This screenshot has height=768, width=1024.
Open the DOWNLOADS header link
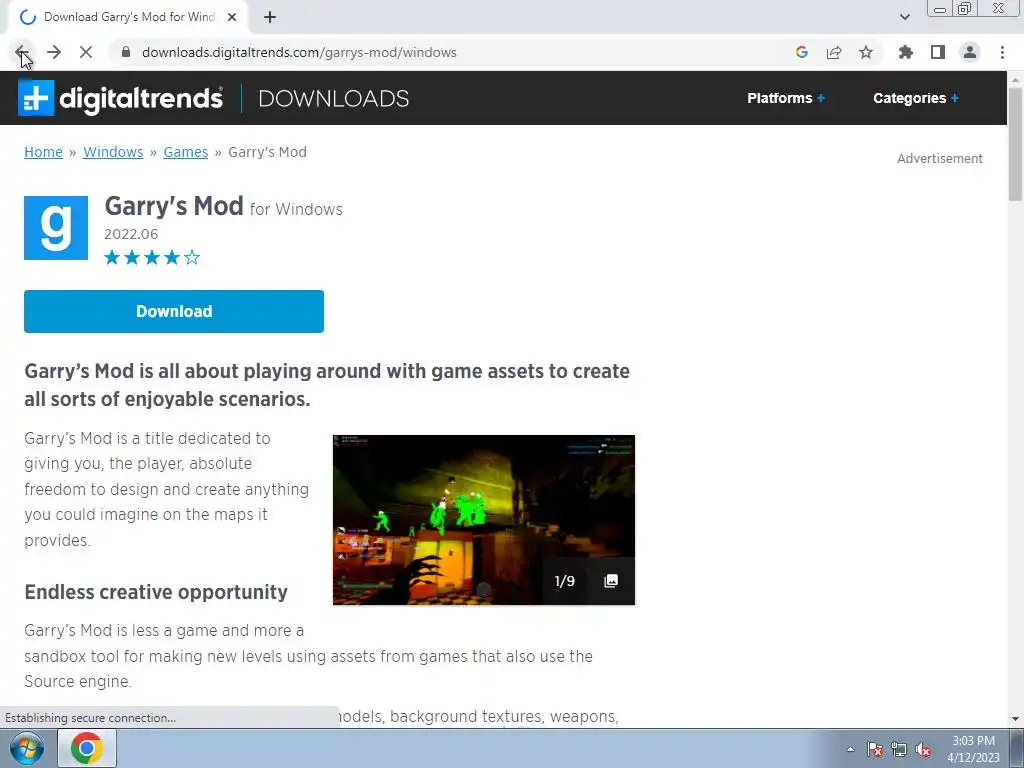click(334, 98)
